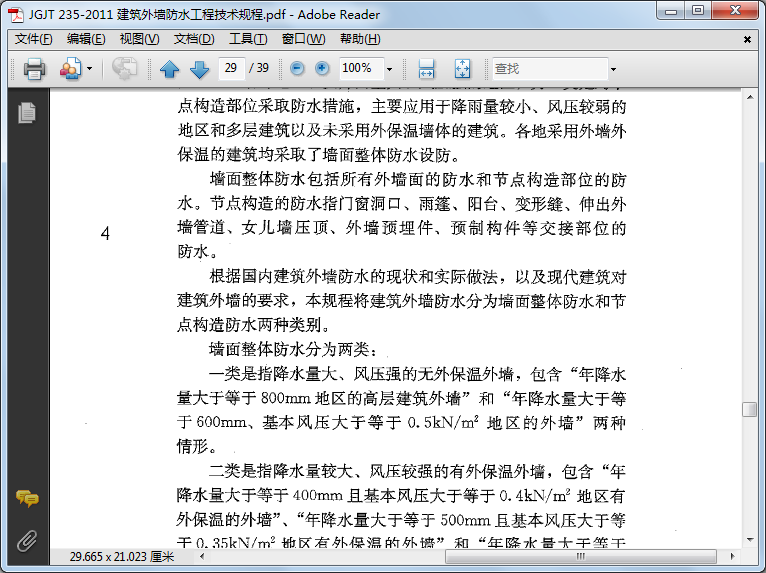Close the document with menu-bar X
Viewport: 766px width, 573px height.
pos(747,40)
